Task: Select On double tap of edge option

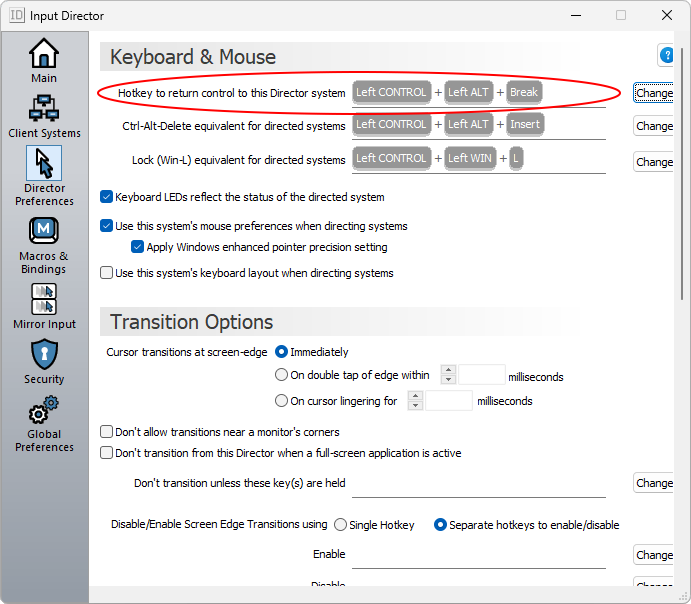Action: tap(282, 376)
